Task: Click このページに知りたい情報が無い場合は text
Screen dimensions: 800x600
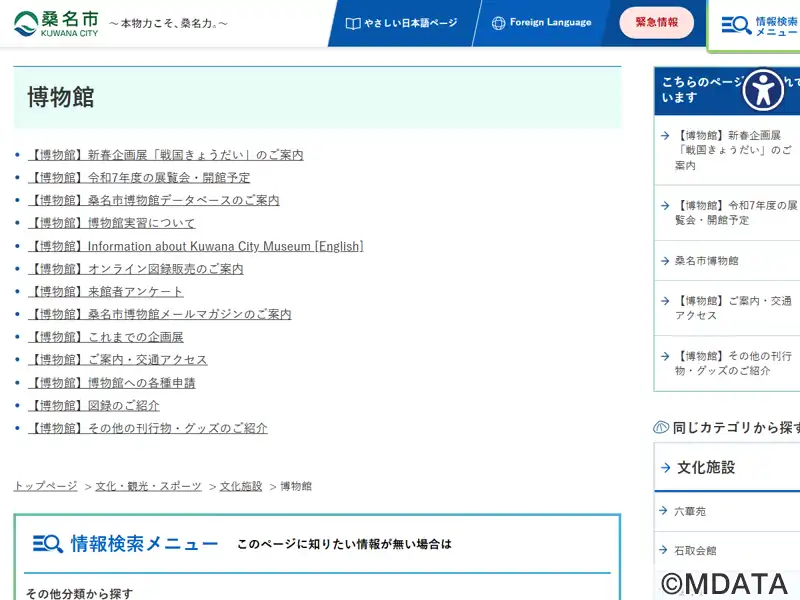Action: click(x=344, y=544)
